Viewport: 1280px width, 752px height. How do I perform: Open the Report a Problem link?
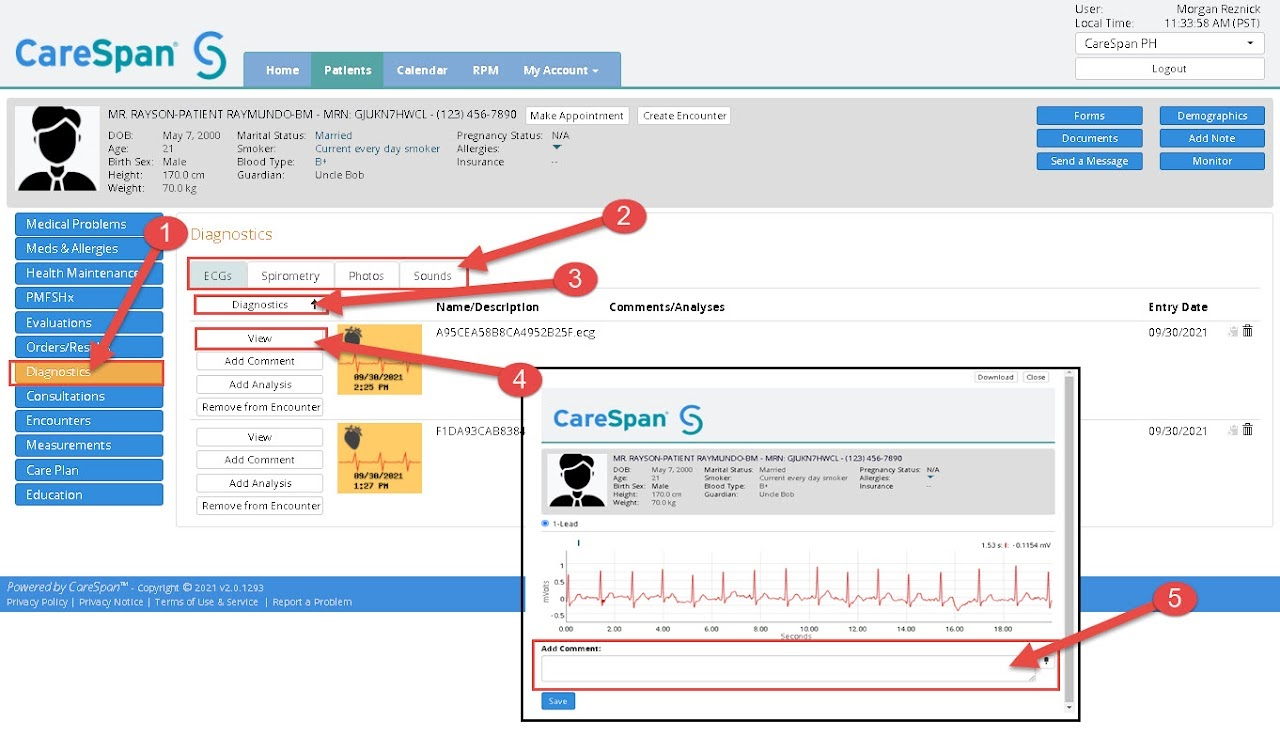tap(312, 602)
